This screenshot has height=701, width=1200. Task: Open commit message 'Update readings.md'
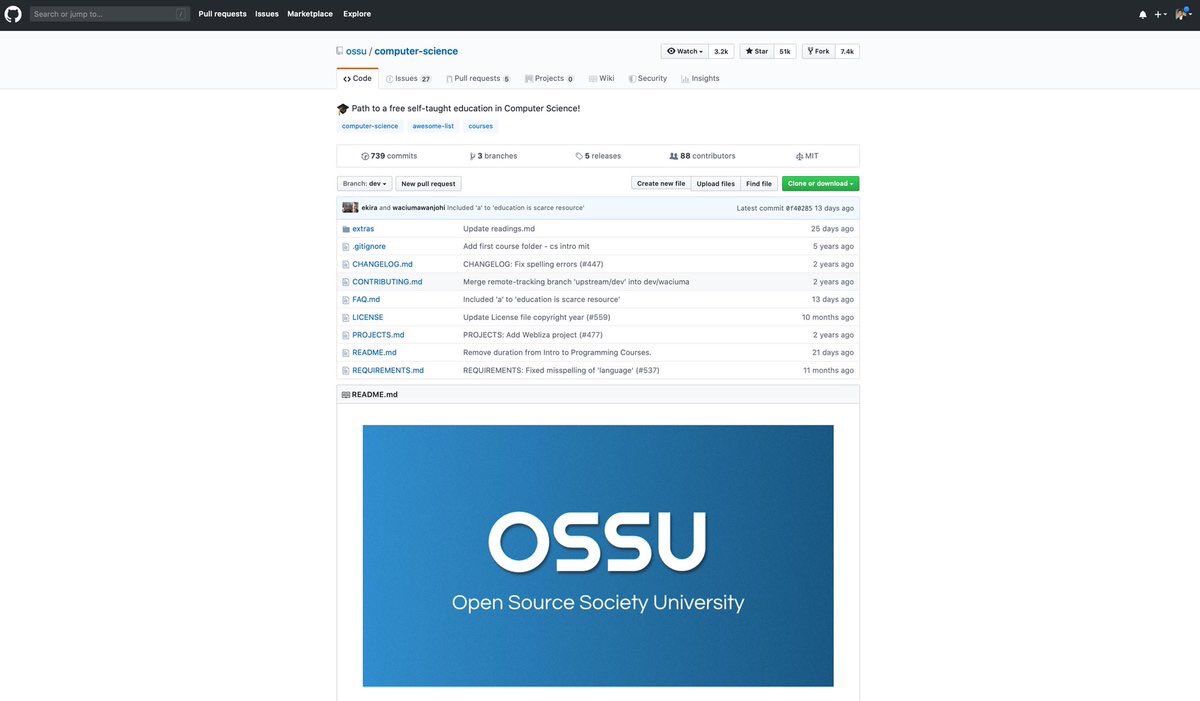(499, 229)
